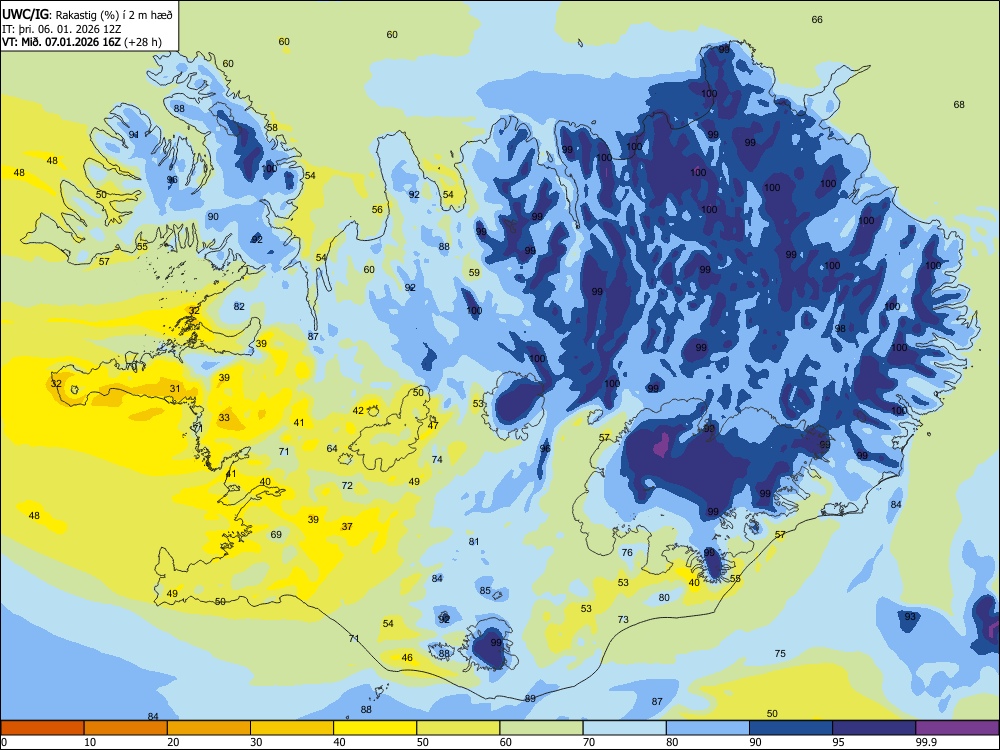Click the map value '59'
Image resolution: width=1000 pixels, height=750 pixels.
pyautogui.click(x=474, y=273)
